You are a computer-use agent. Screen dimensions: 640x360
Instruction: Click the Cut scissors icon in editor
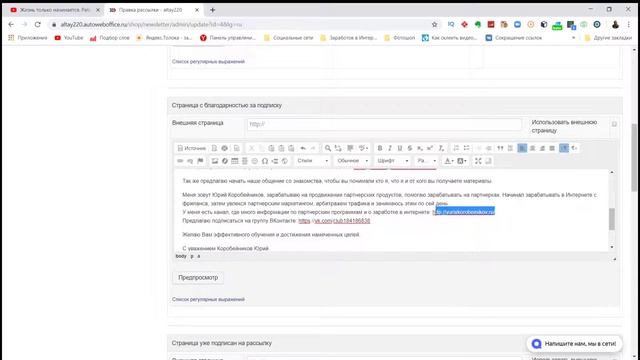251,148
